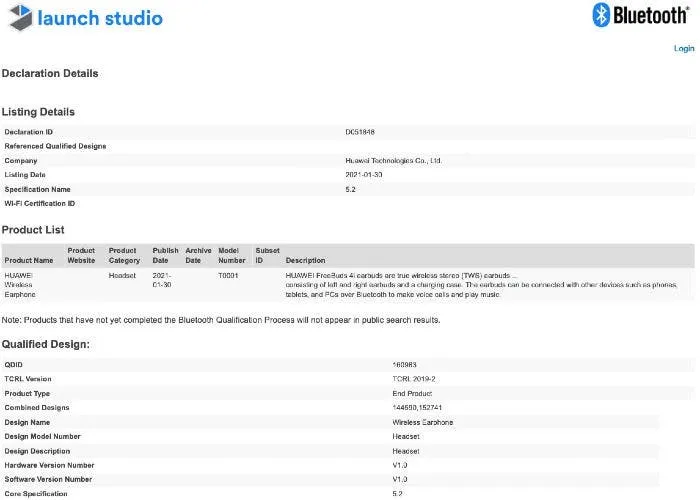
Task: Click the QDID value 160983
Action: coord(403,365)
